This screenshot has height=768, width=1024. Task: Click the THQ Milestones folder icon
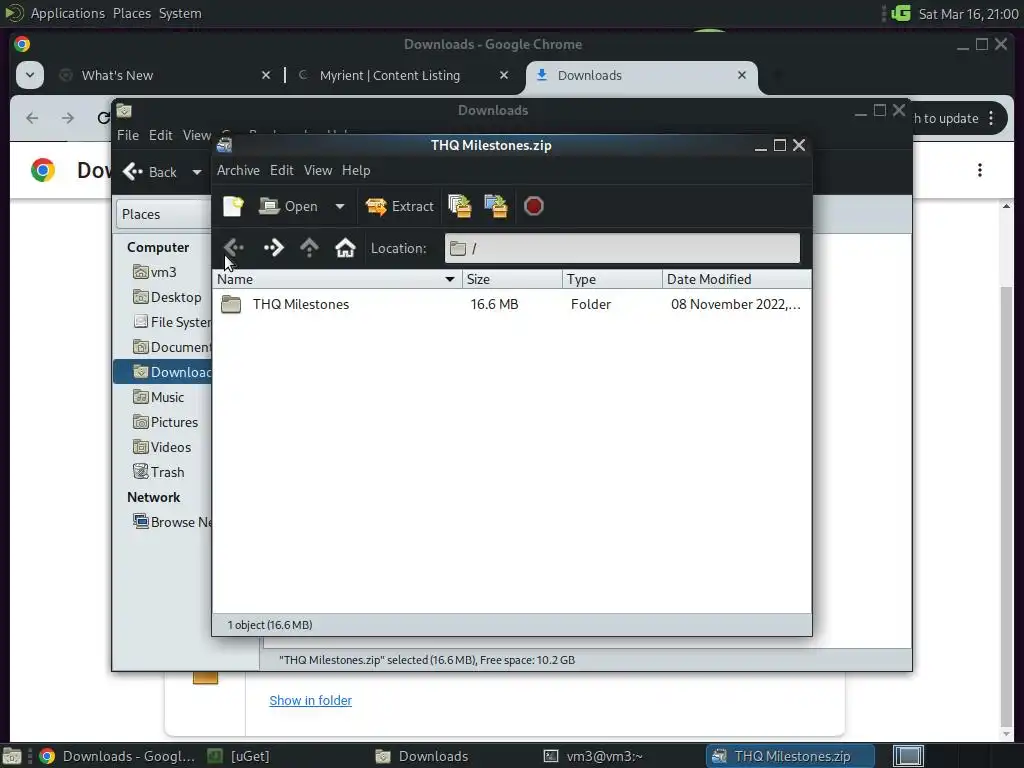(x=231, y=304)
